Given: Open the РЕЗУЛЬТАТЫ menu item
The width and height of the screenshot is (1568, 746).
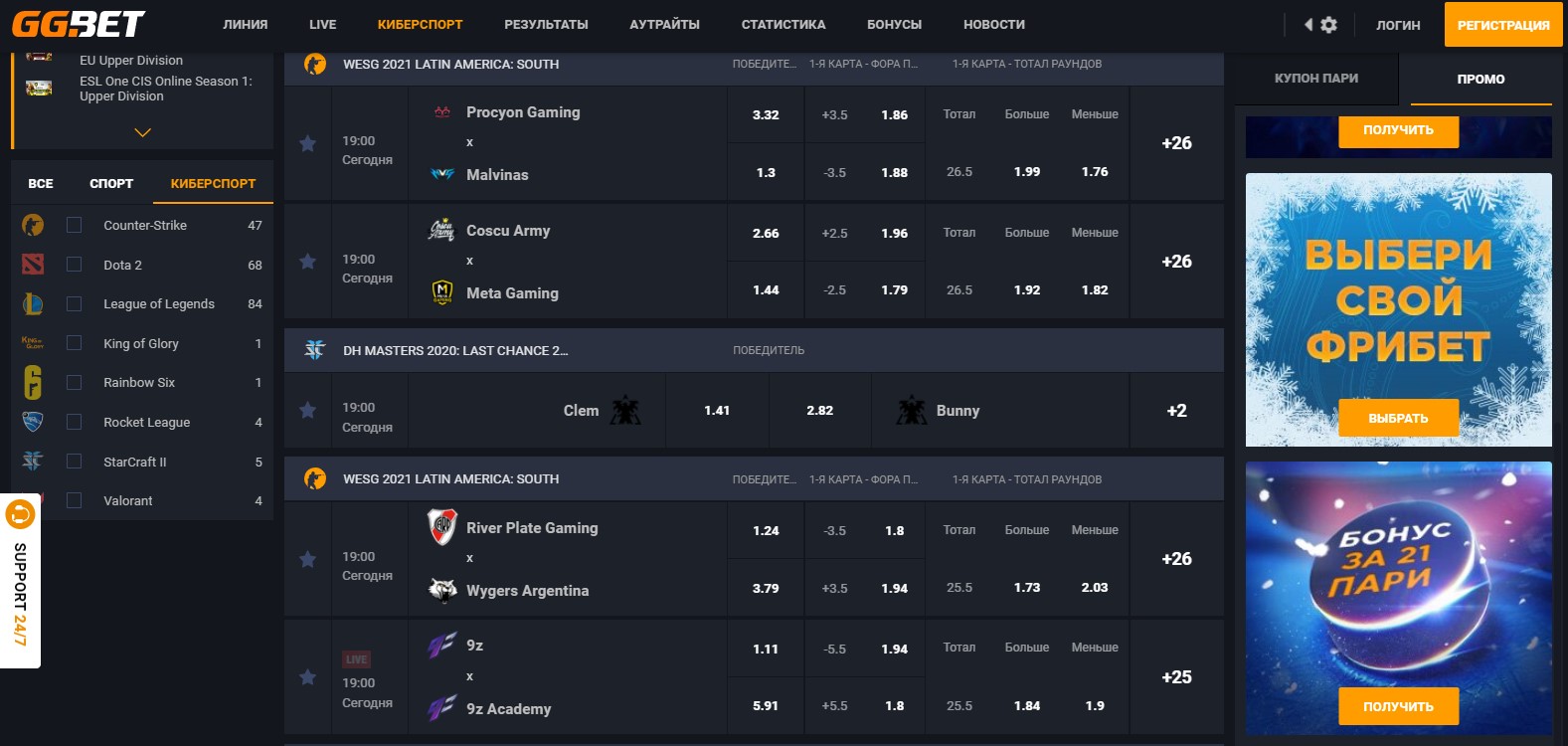Looking at the screenshot, I should point(546,25).
